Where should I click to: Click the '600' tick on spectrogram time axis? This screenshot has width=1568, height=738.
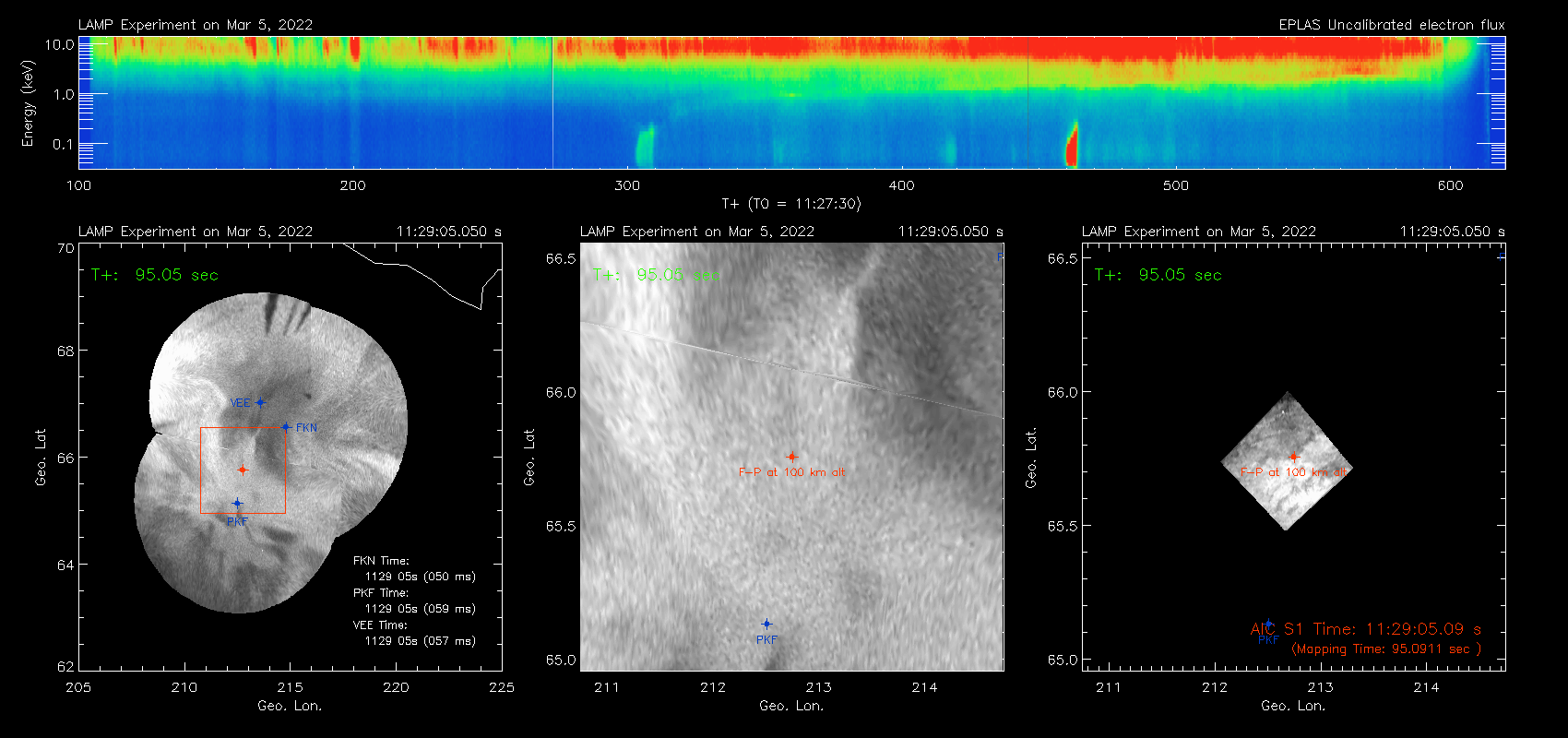(1450, 185)
